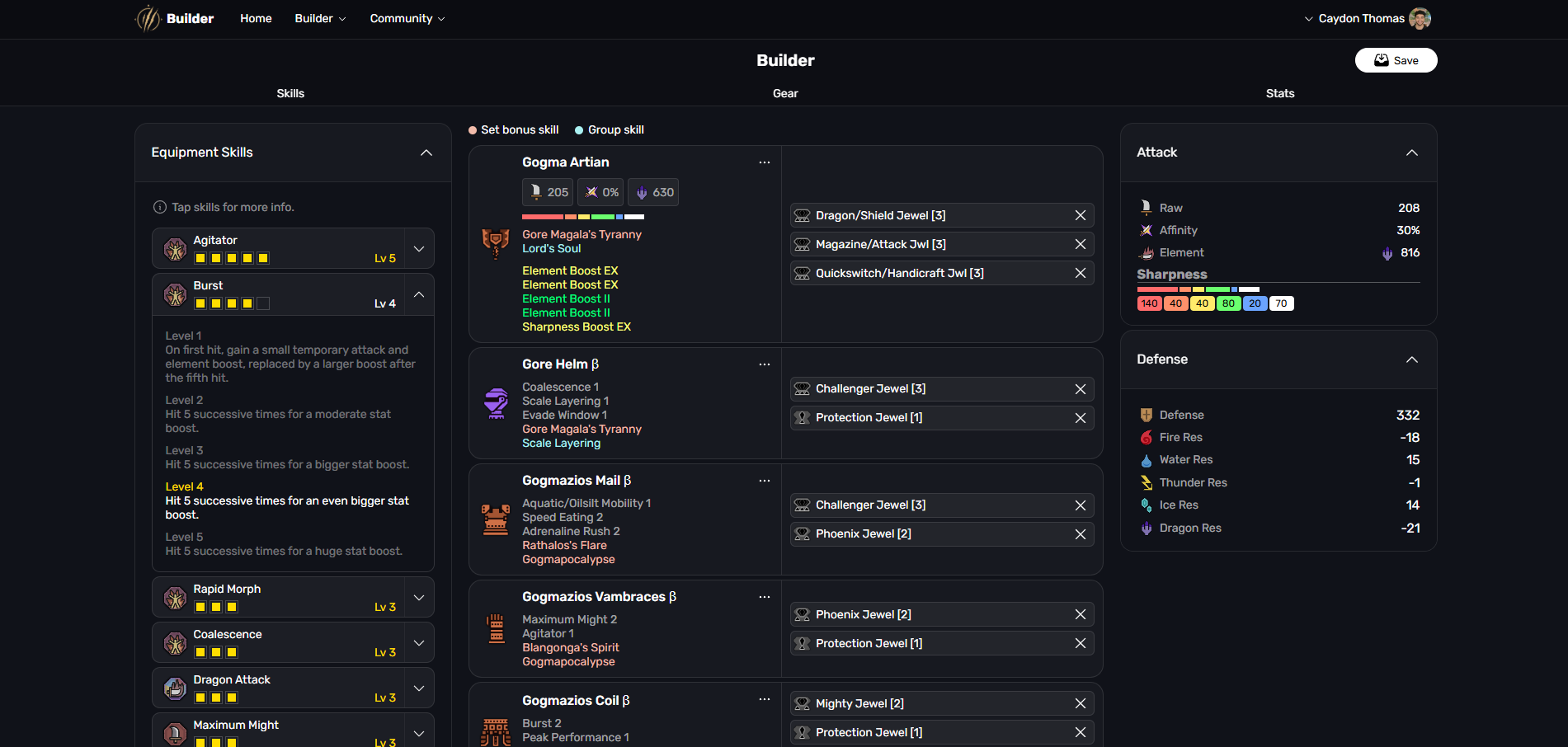
Task: Remove the Dragon/Shield Jewel [3]
Action: click(x=1080, y=215)
